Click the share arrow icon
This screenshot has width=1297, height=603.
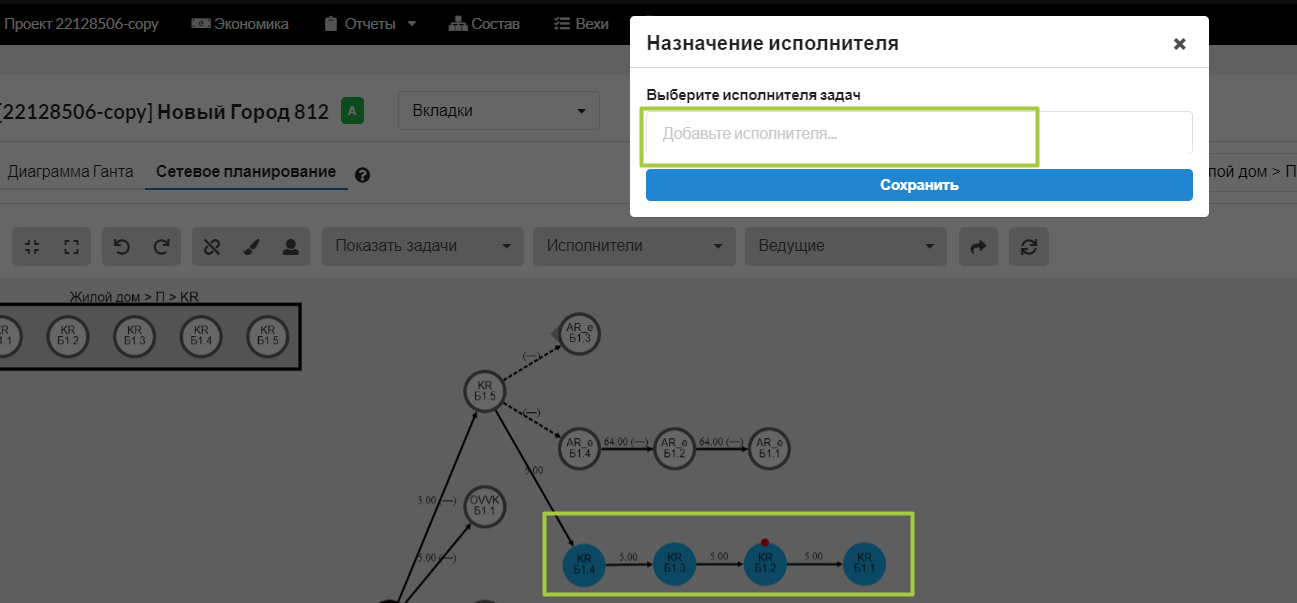(979, 246)
